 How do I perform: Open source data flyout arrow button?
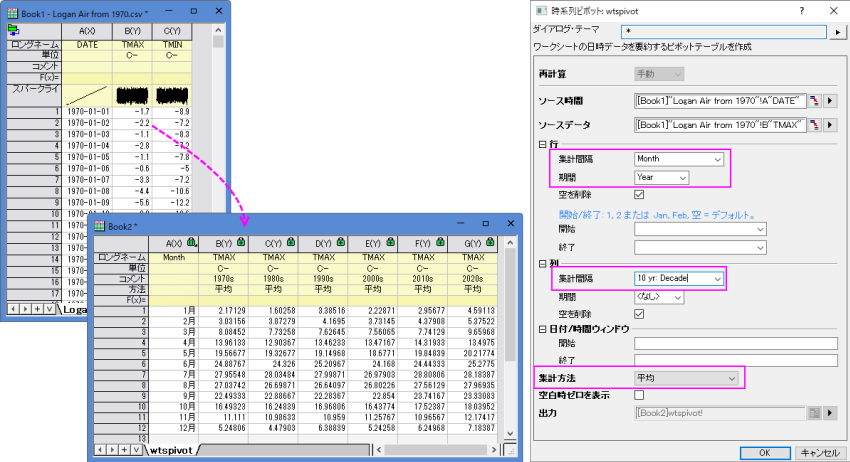tap(830, 125)
